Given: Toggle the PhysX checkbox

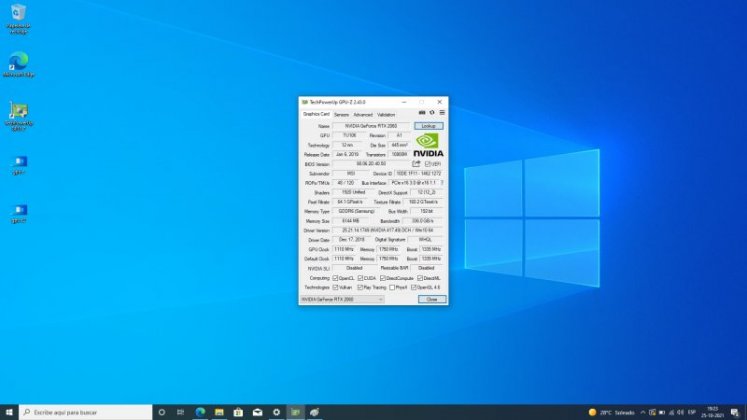Looking at the screenshot, I should 392,288.
